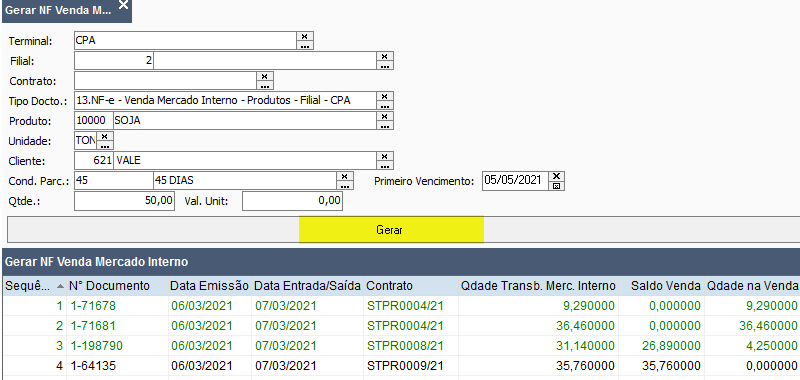The width and height of the screenshot is (800, 380).
Task: Focus the Terminal input containing CPA
Action: 185,40
